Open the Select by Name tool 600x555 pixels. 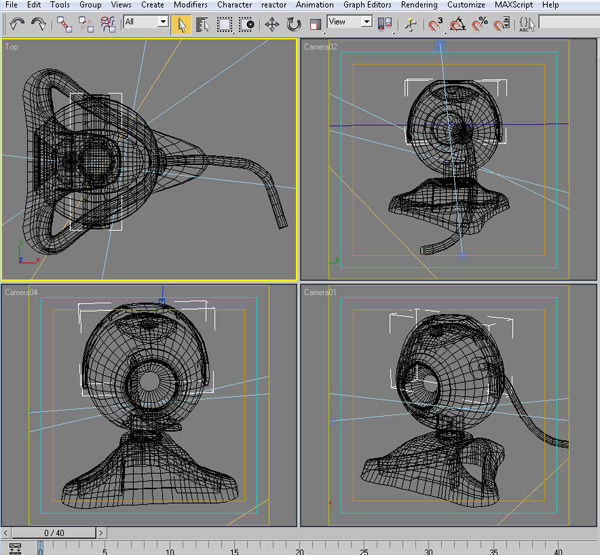[x=203, y=24]
